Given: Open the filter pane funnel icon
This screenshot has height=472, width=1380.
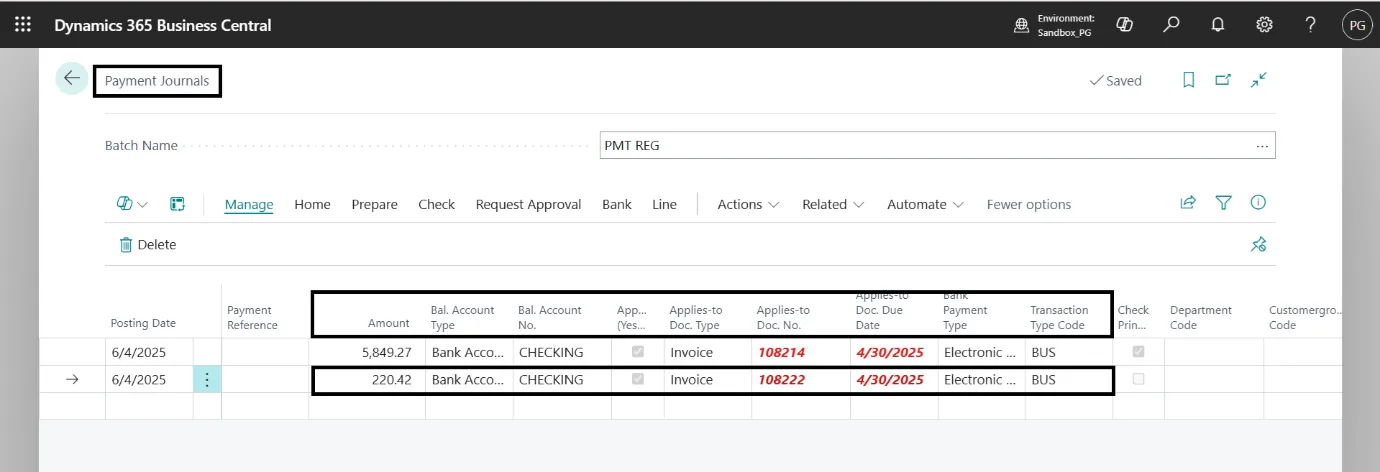Looking at the screenshot, I should point(1223,203).
